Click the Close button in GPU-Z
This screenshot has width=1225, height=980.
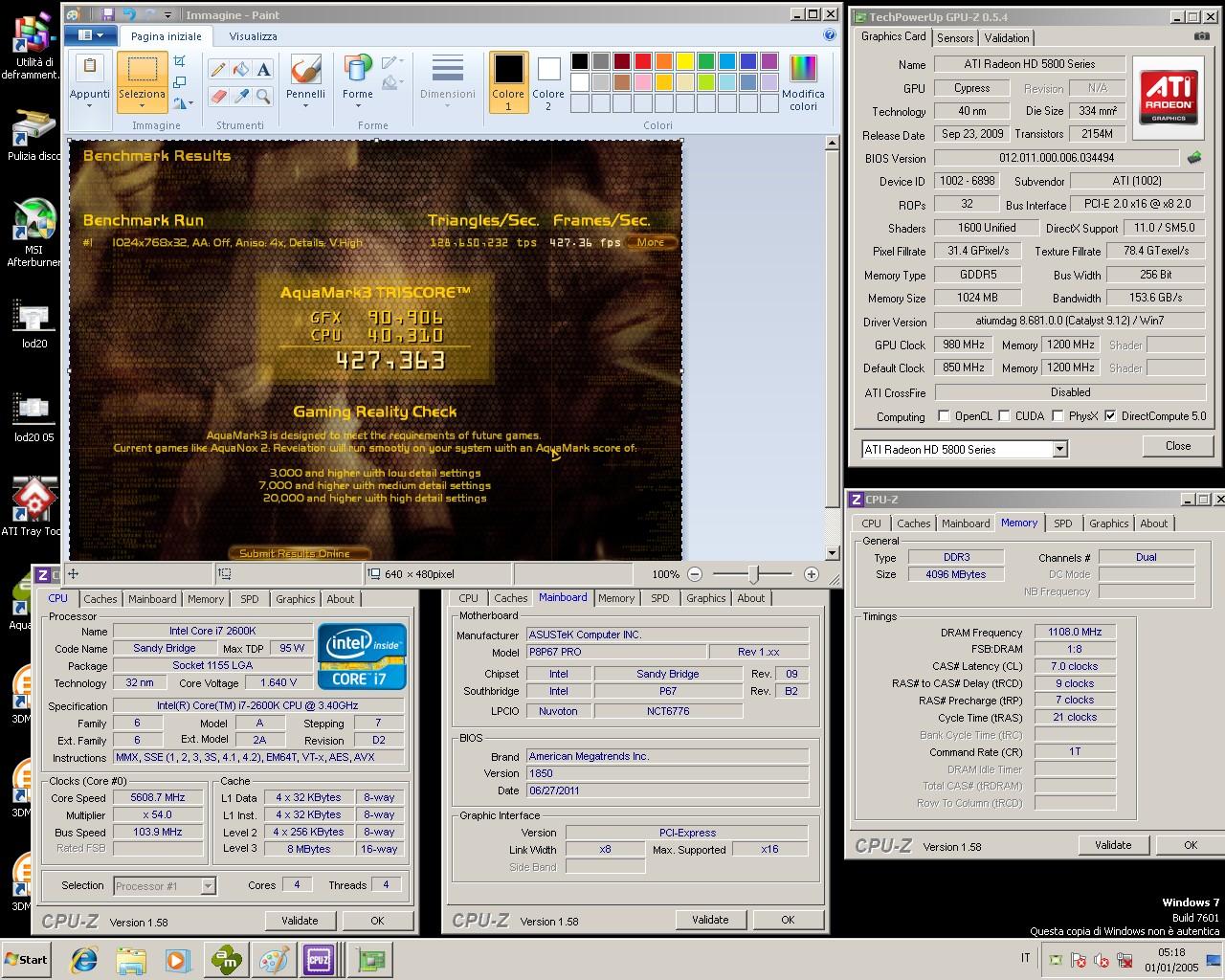(1178, 446)
